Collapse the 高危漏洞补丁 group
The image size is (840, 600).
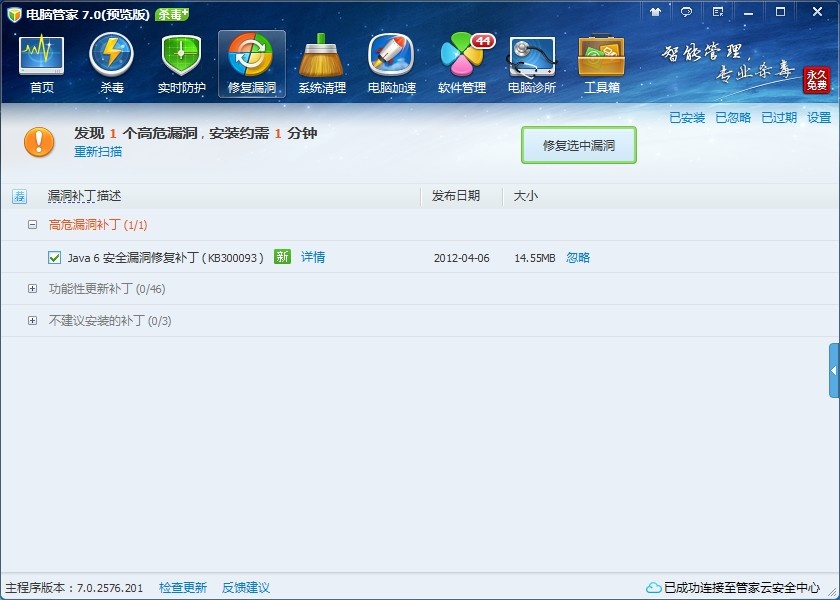pyautogui.click(x=32, y=226)
